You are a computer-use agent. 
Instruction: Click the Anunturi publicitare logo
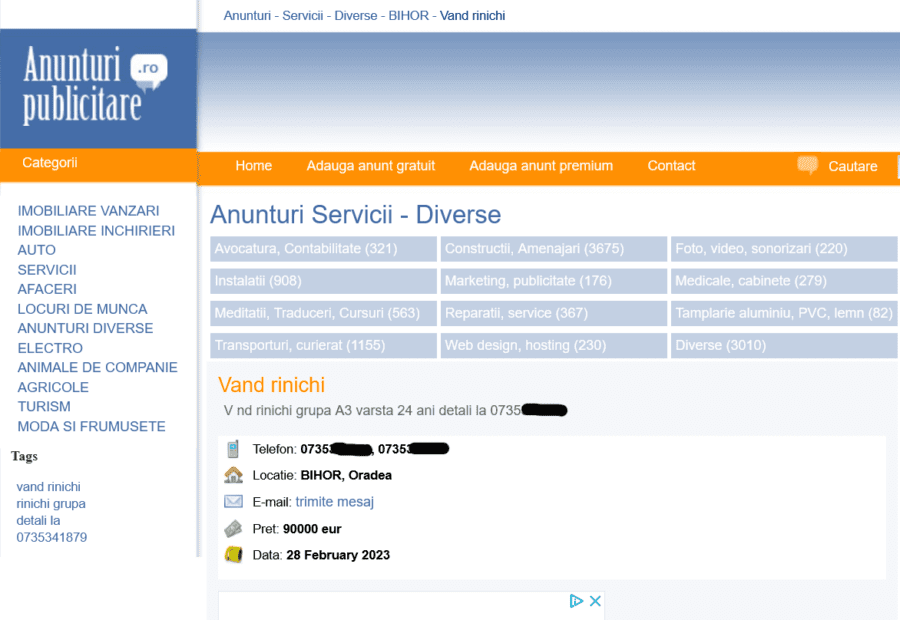[x=94, y=85]
